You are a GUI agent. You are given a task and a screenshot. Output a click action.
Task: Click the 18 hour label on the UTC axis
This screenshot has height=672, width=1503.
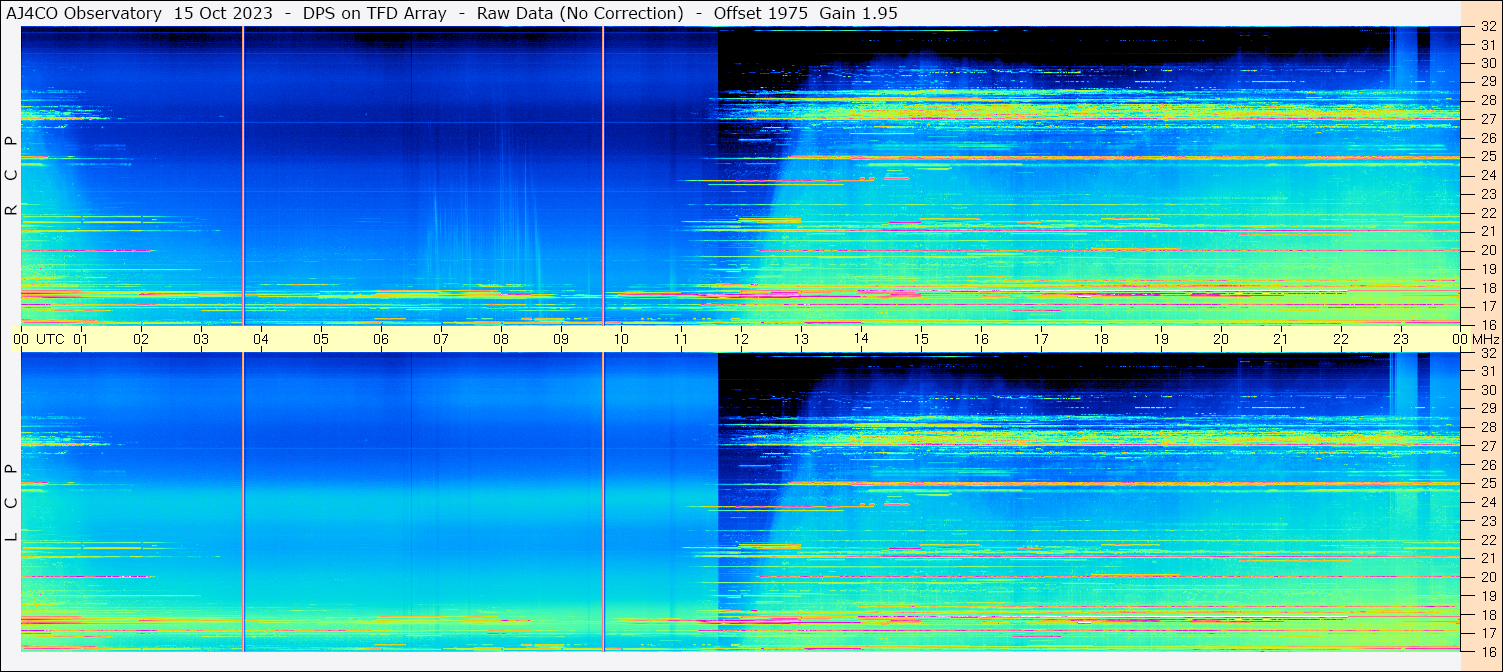coord(1101,339)
